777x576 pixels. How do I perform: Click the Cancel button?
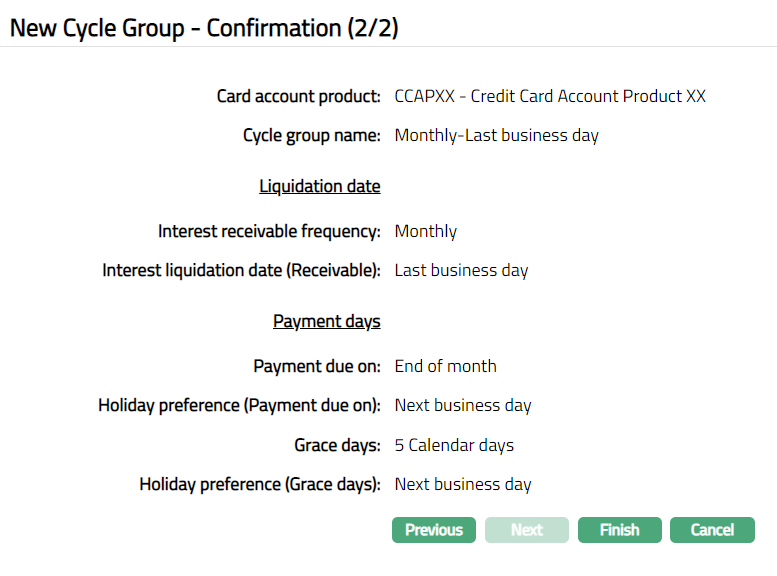click(712, 530)
